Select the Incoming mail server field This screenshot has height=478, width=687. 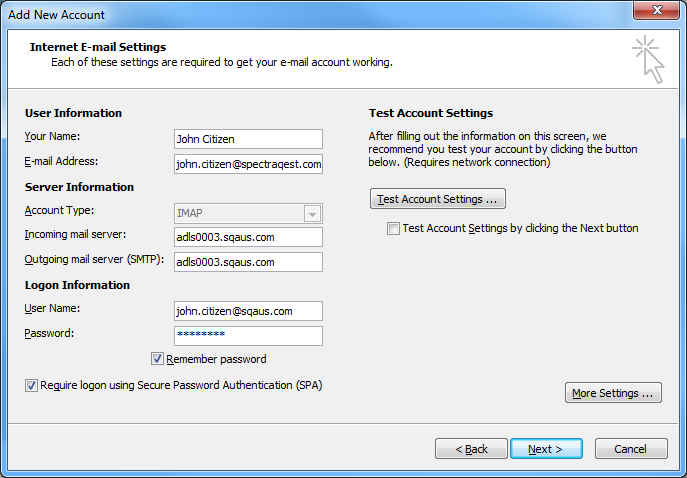[247, 237]
